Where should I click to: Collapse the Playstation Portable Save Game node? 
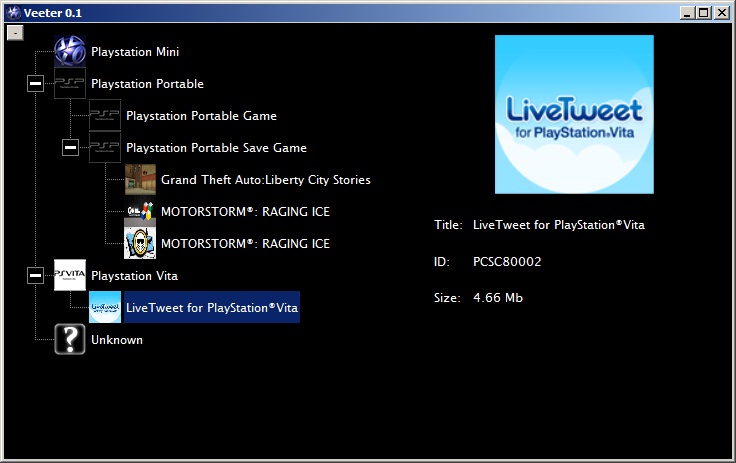pos(70,147)
